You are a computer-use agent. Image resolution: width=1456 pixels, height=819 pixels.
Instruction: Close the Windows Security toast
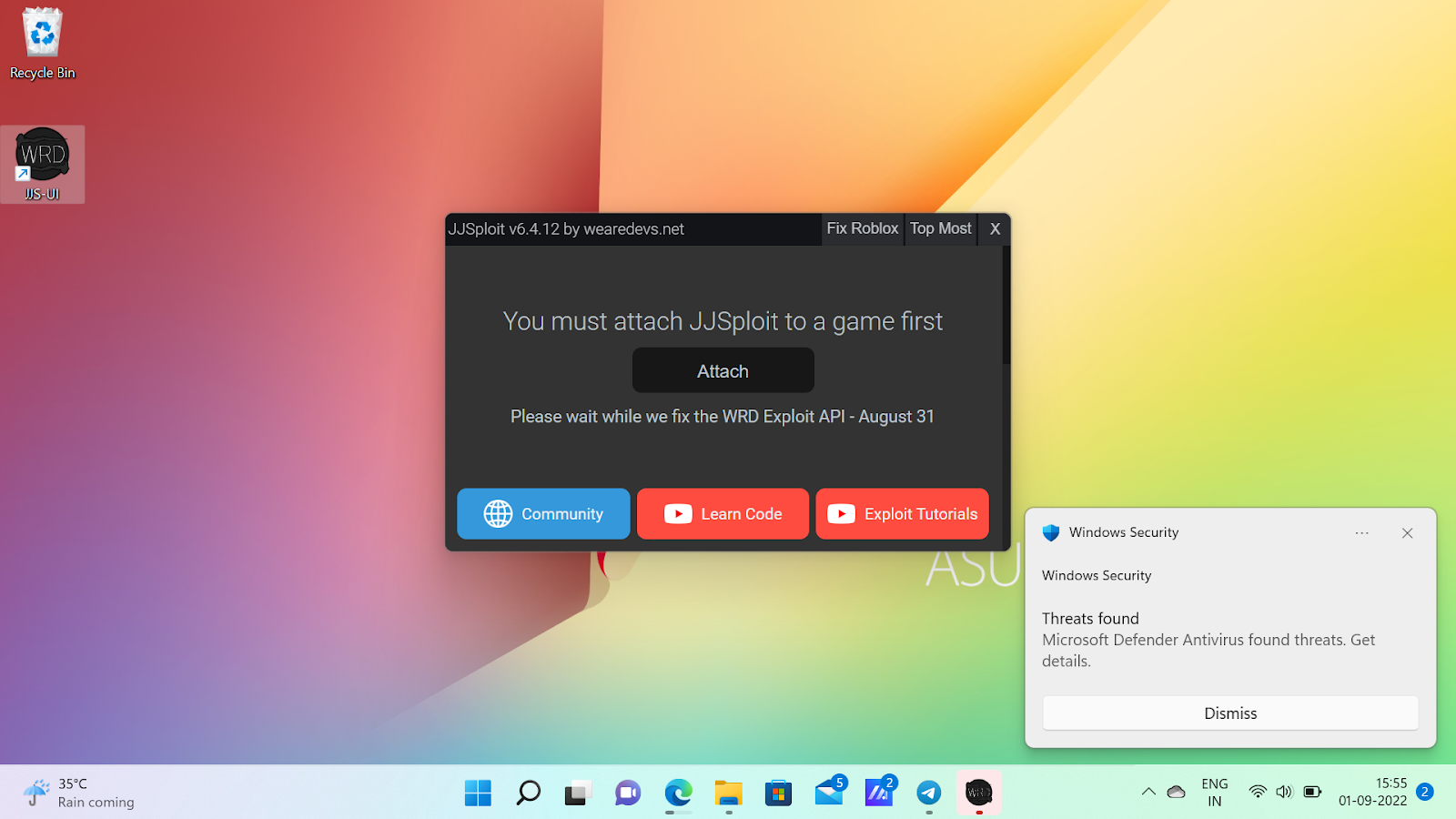click(x=1407, y=533)
